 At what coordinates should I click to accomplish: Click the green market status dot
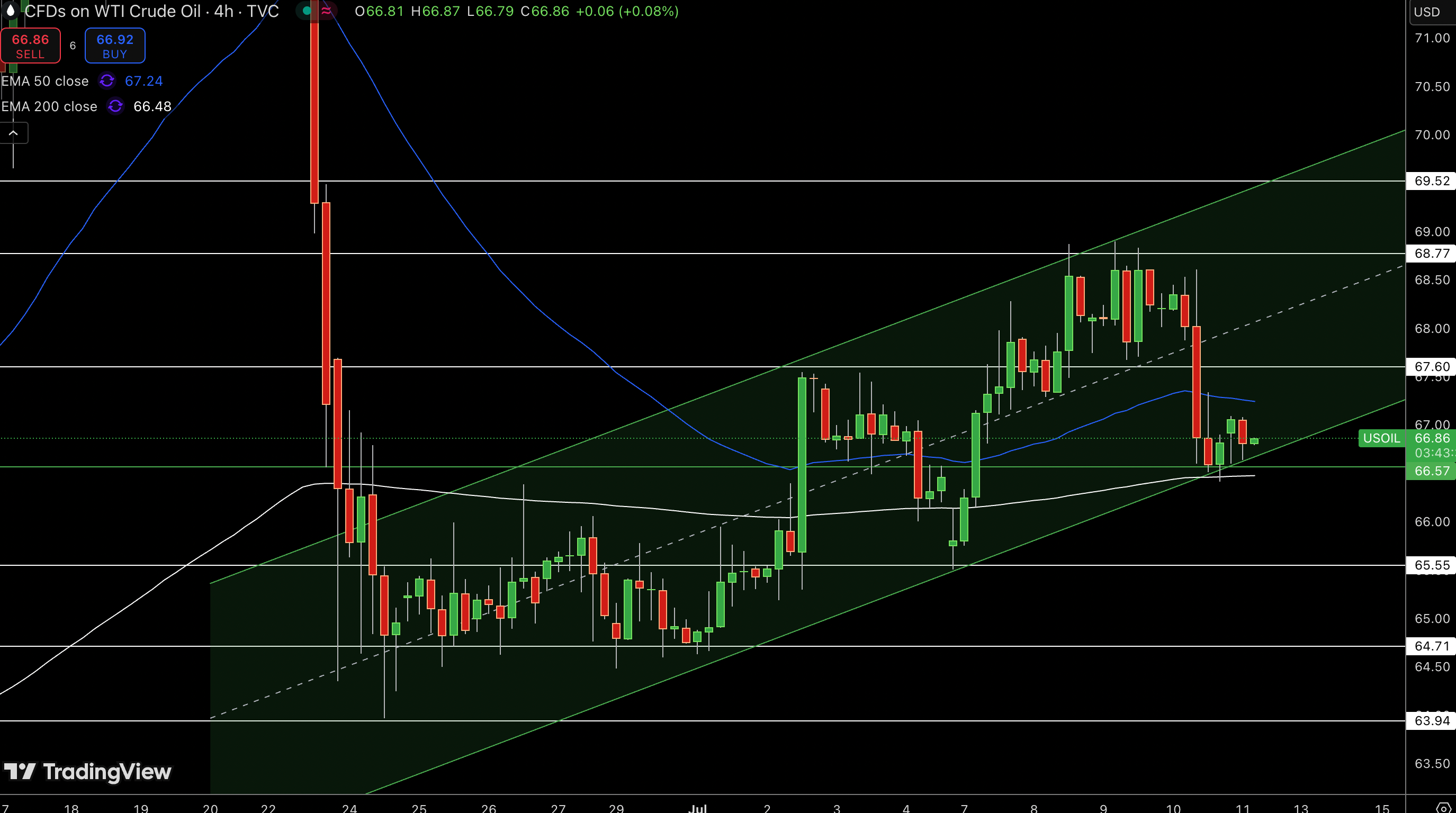click(307, 11)
